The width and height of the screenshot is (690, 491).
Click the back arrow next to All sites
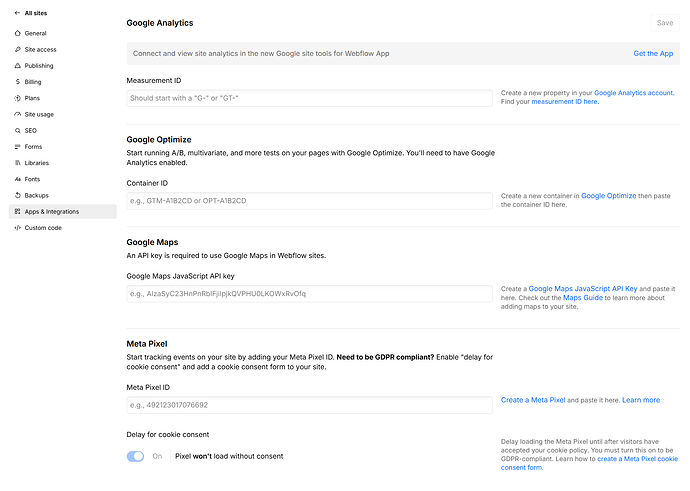click(x=17, y=14)
